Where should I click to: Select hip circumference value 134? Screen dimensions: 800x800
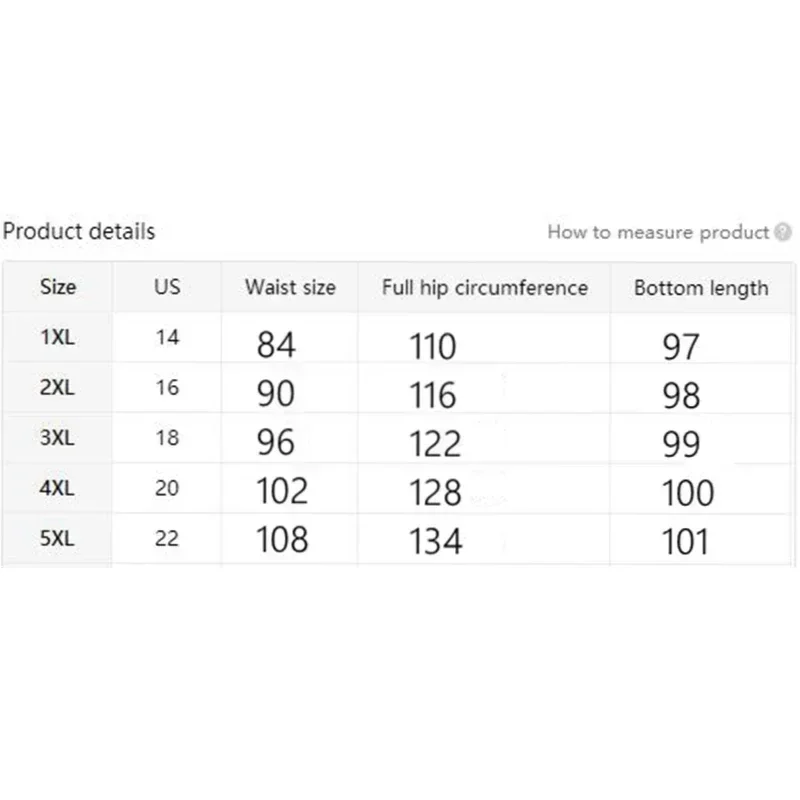pos(435,541)
